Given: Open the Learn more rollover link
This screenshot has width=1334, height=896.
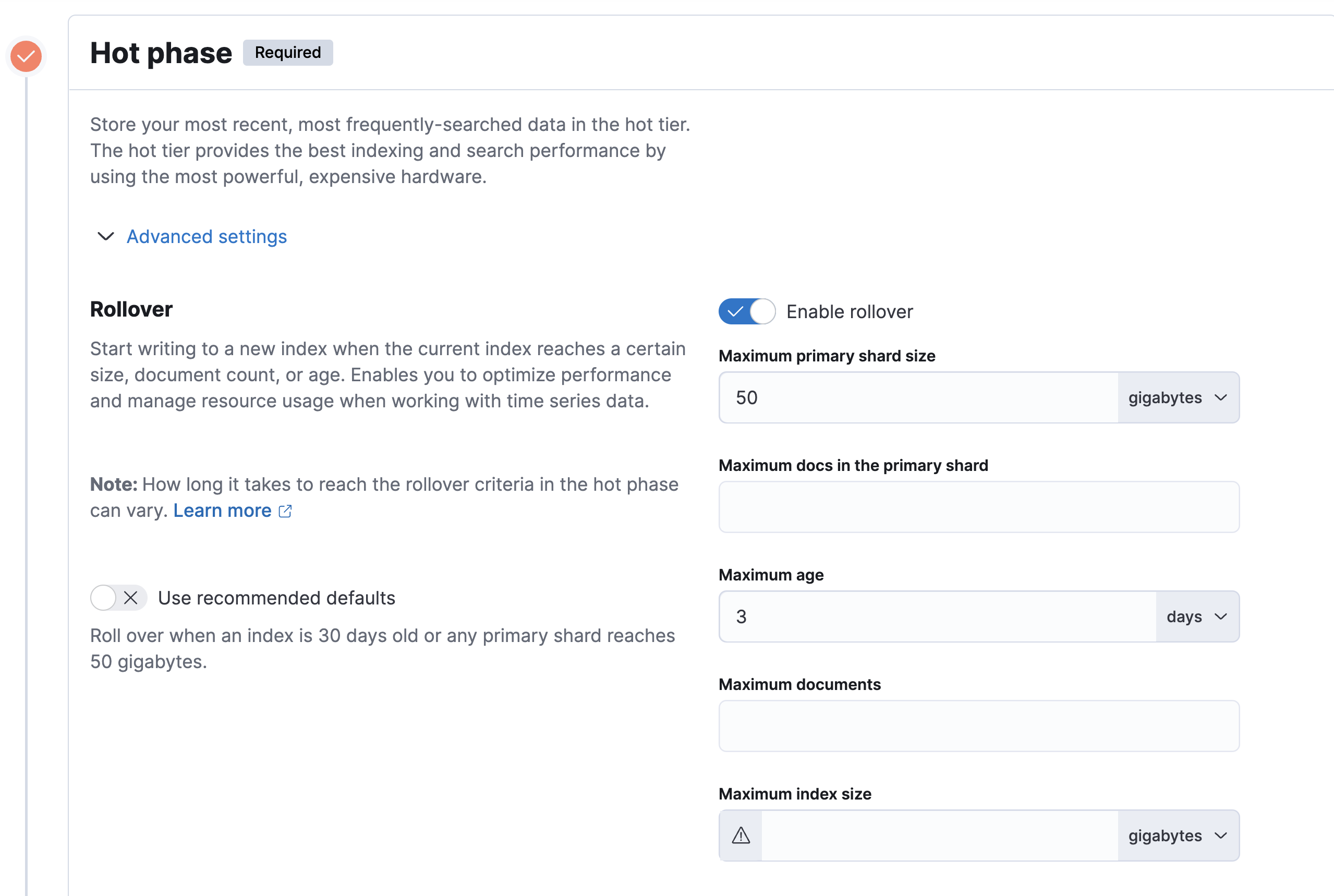Looking at the screenshot, I should 222,510.
